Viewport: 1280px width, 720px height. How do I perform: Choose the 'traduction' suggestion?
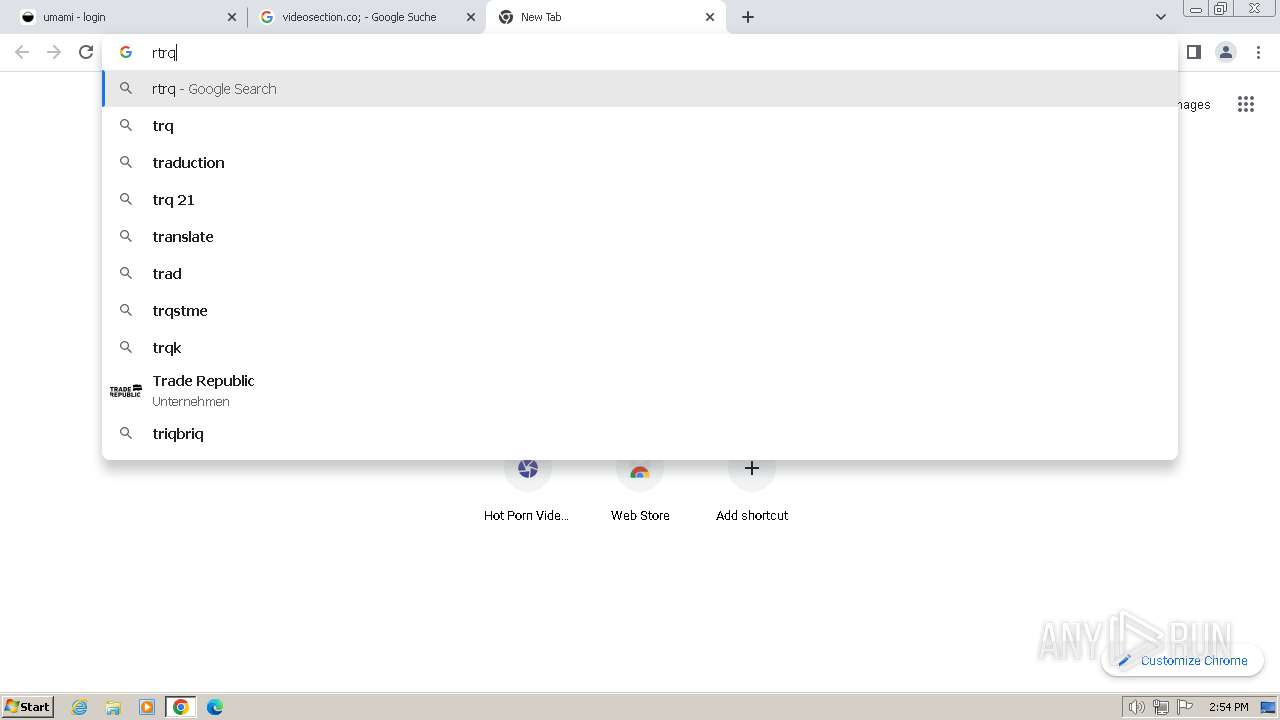pyautogui.click(x=640, y=163)
